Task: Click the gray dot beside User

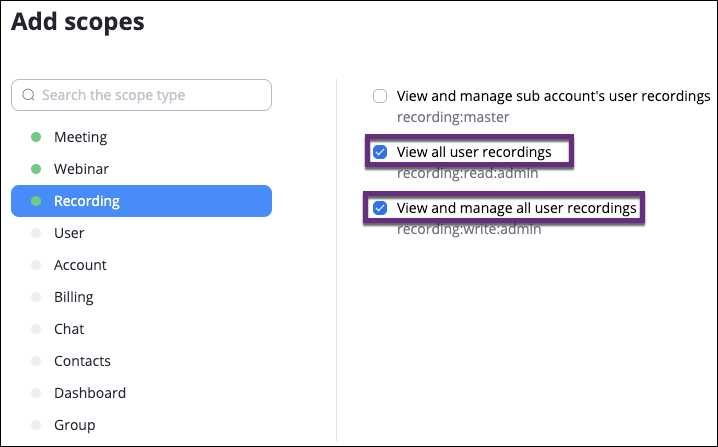Action: click(36, 233)
